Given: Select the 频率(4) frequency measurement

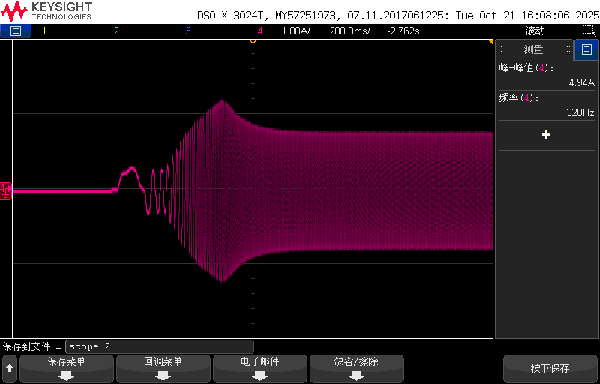Looking at the screenshot, I should click(x=546, y=106).
